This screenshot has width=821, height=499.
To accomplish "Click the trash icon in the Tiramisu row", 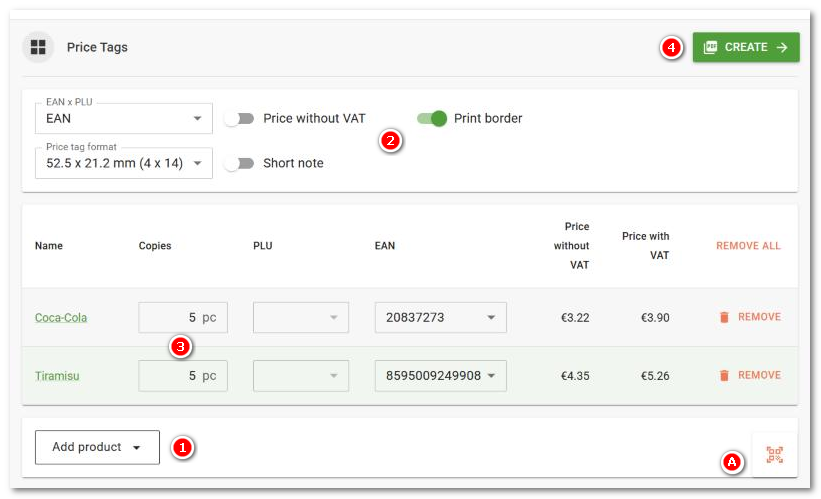I will pyautogui.click(x=724, y=375).
